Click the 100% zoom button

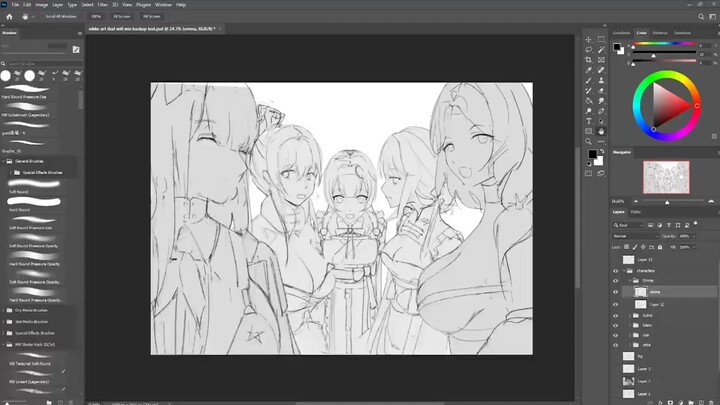tap(96, 17)
